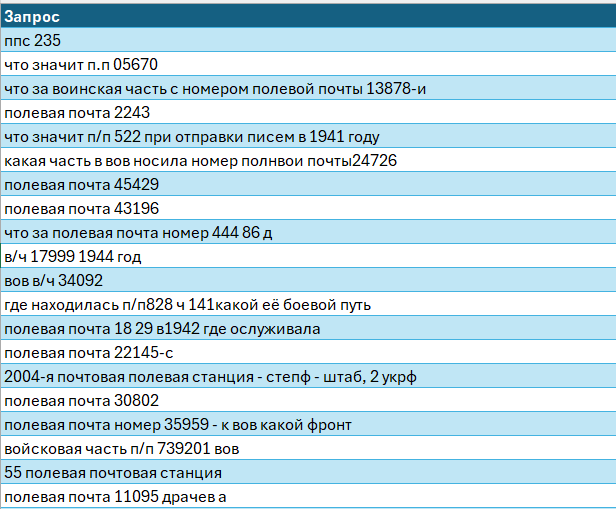Click the cell "вов в/ч 34092"
Viewport: 616px width, 509px height.
pyautogui.click(x=54, y=281)
